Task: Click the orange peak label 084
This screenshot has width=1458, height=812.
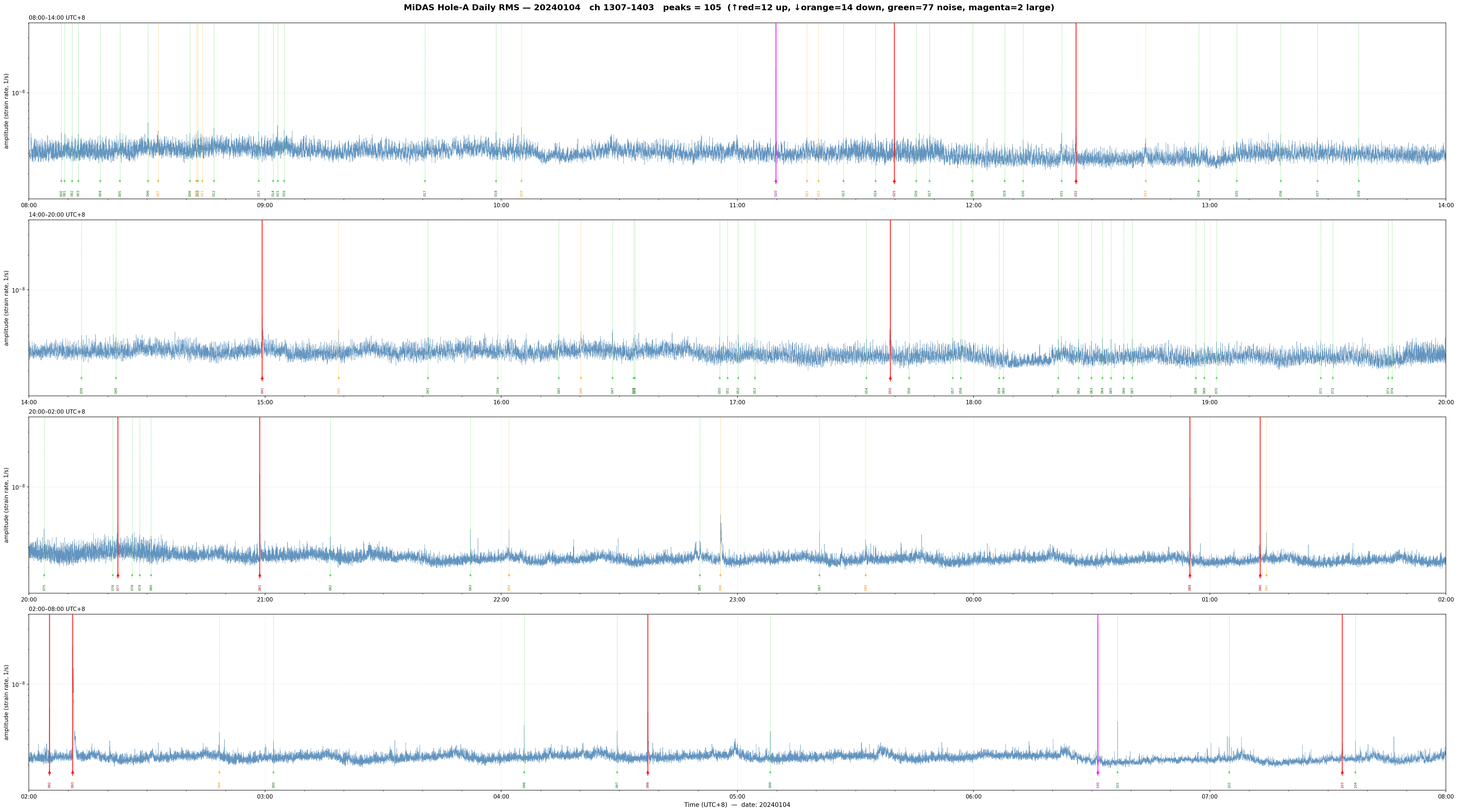Action: pyautogui.click(x=509, y=587)
